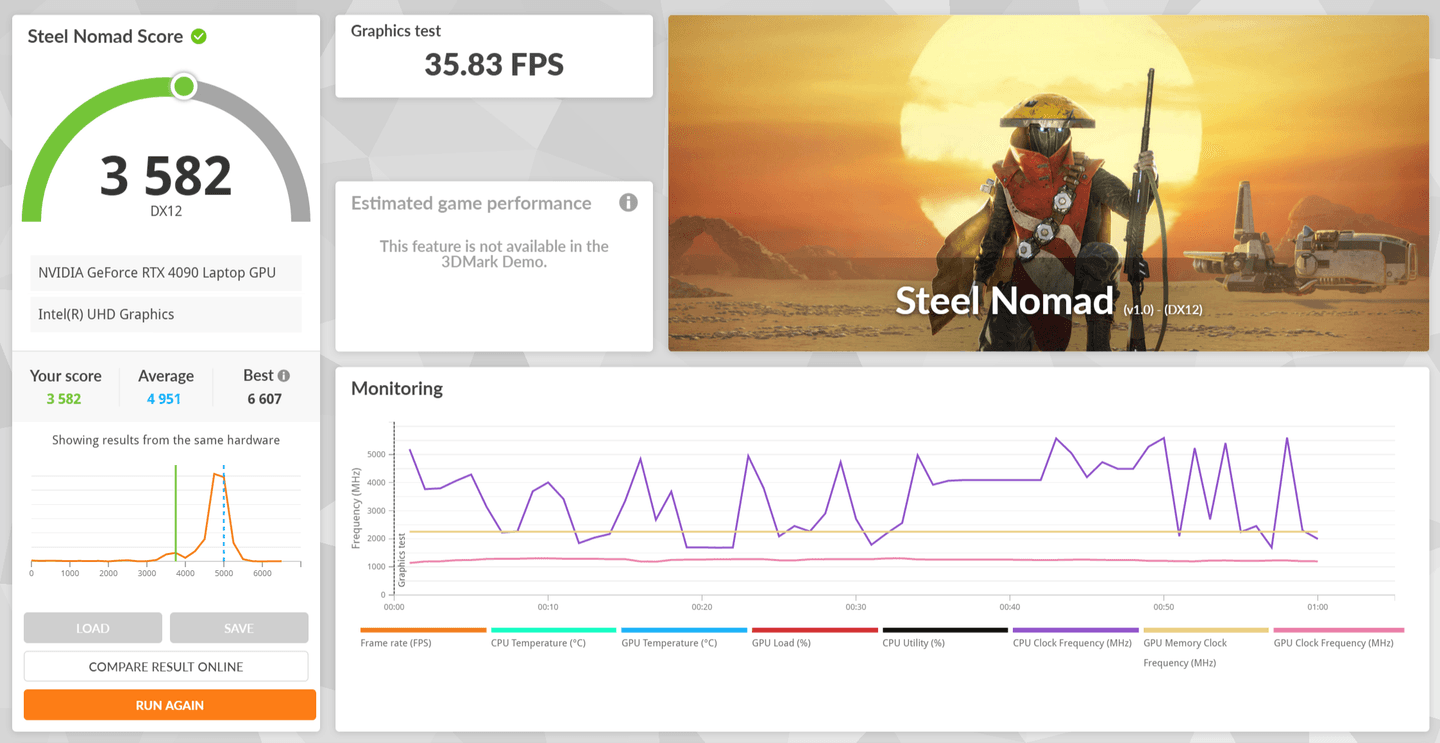Click the Steel Nomad Score heading
Image resolution: width=1440 pixels, height=743 pixels.
click(x=105, y=36)
